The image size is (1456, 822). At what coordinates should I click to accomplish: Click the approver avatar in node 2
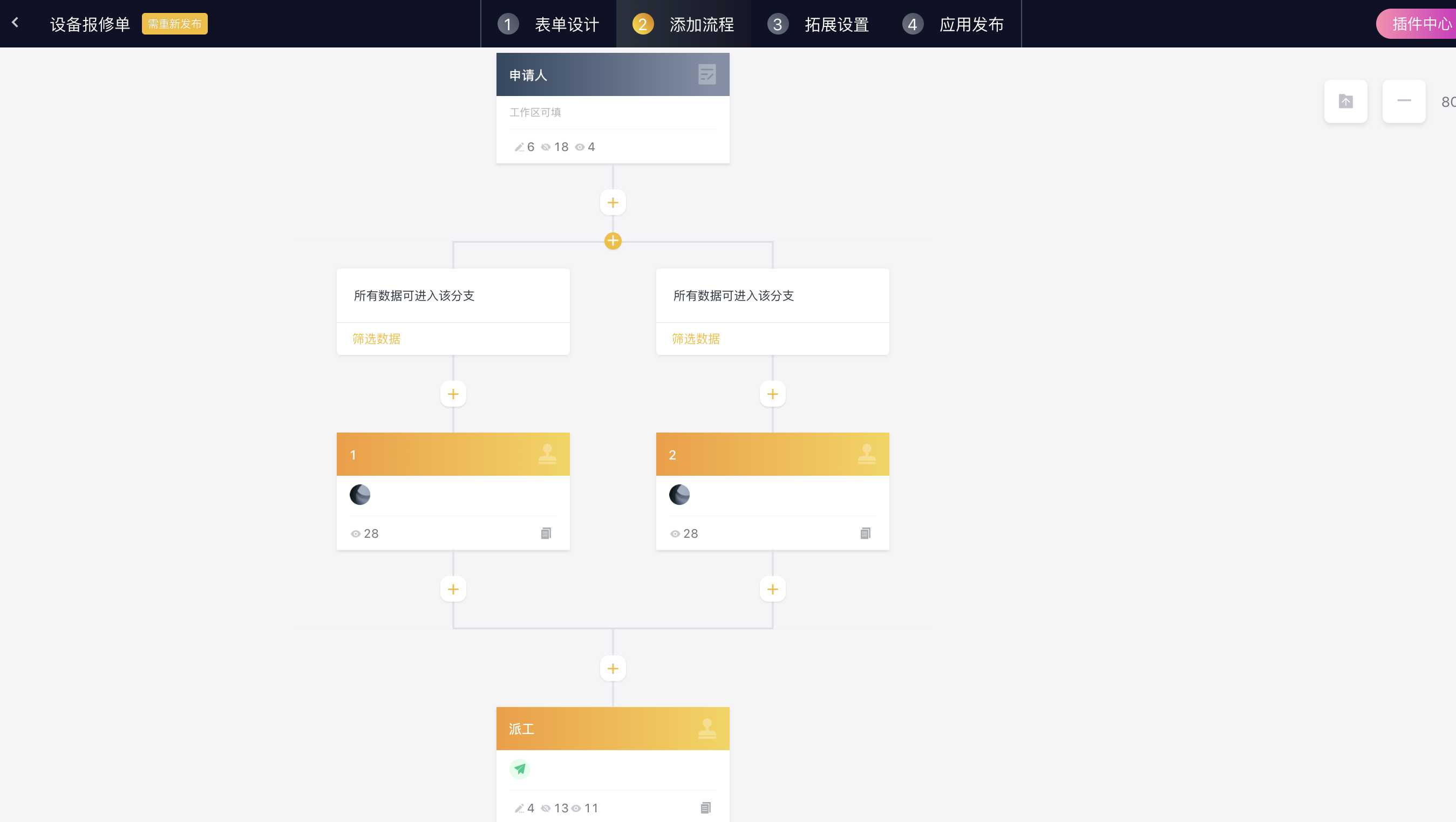click(679, 495)
